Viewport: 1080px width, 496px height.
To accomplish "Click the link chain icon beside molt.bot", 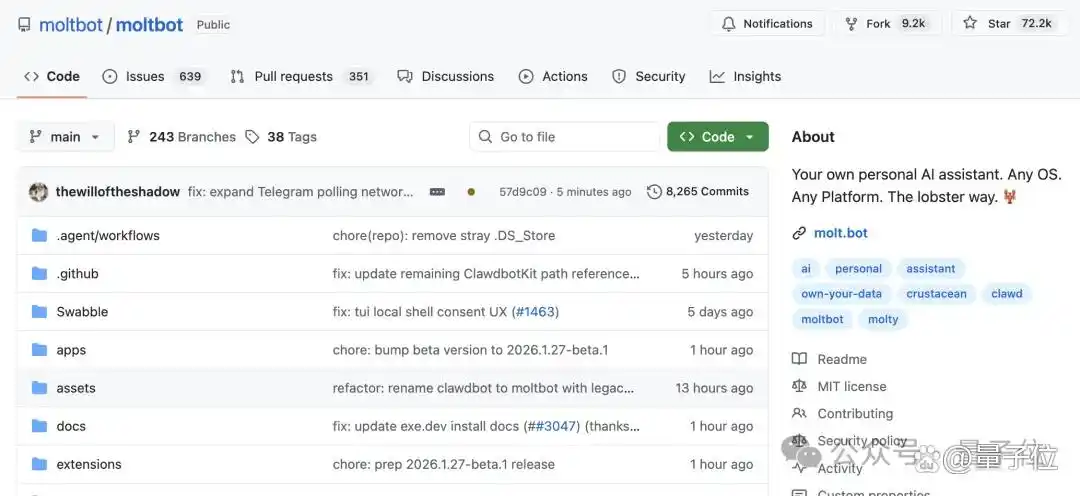I will 799,233.
